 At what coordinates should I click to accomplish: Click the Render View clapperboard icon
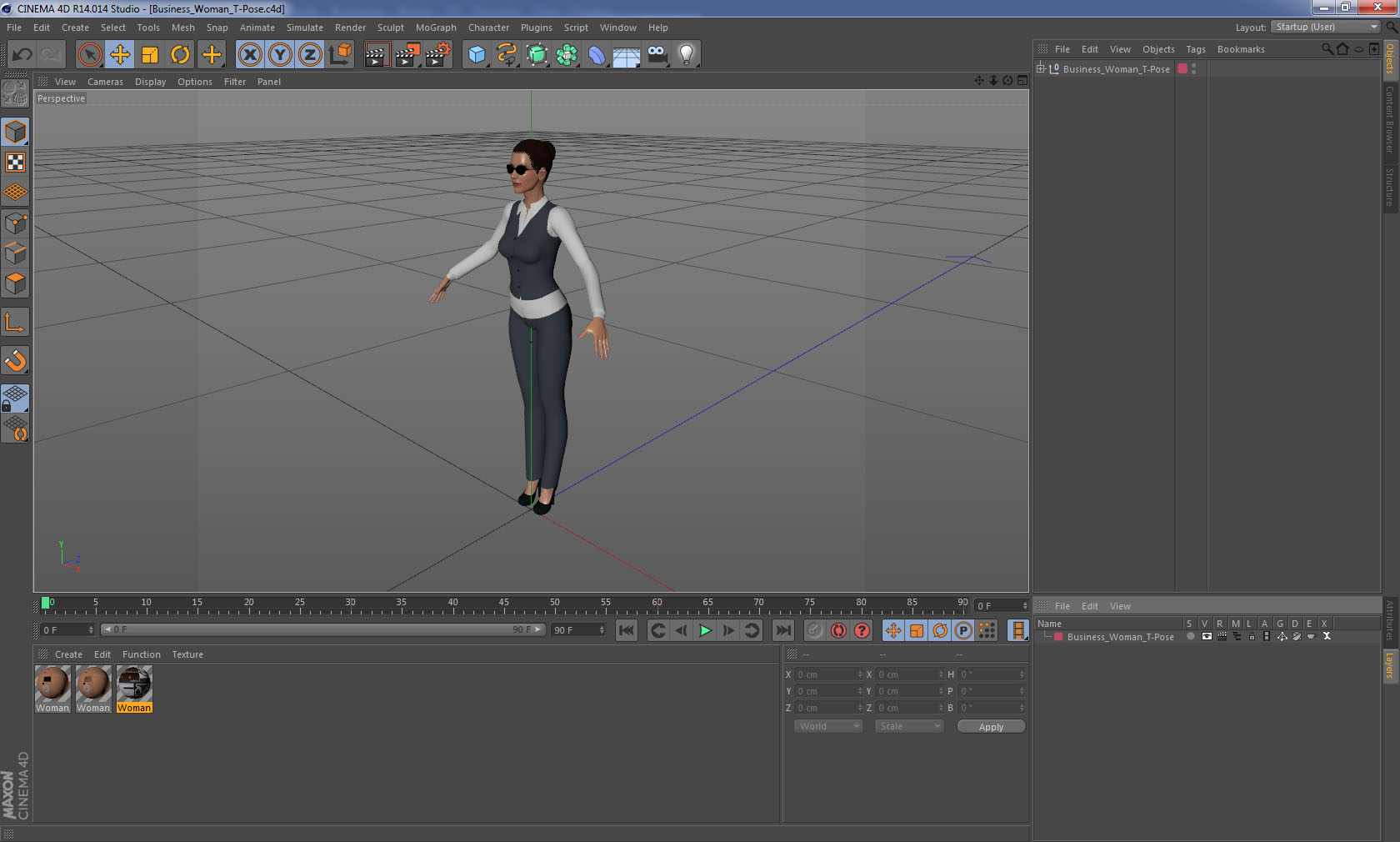coord(377,55)
